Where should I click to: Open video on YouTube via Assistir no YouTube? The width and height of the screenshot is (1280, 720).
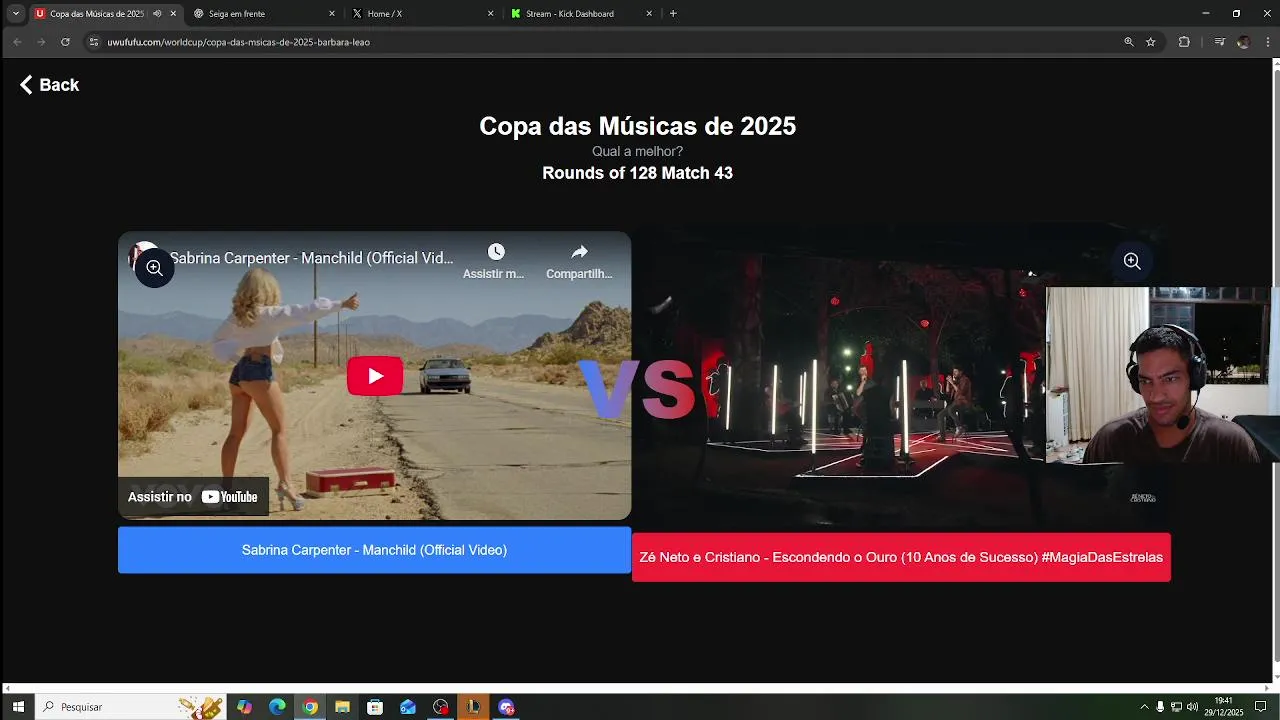pyautogui.click(x=193, y=497)
